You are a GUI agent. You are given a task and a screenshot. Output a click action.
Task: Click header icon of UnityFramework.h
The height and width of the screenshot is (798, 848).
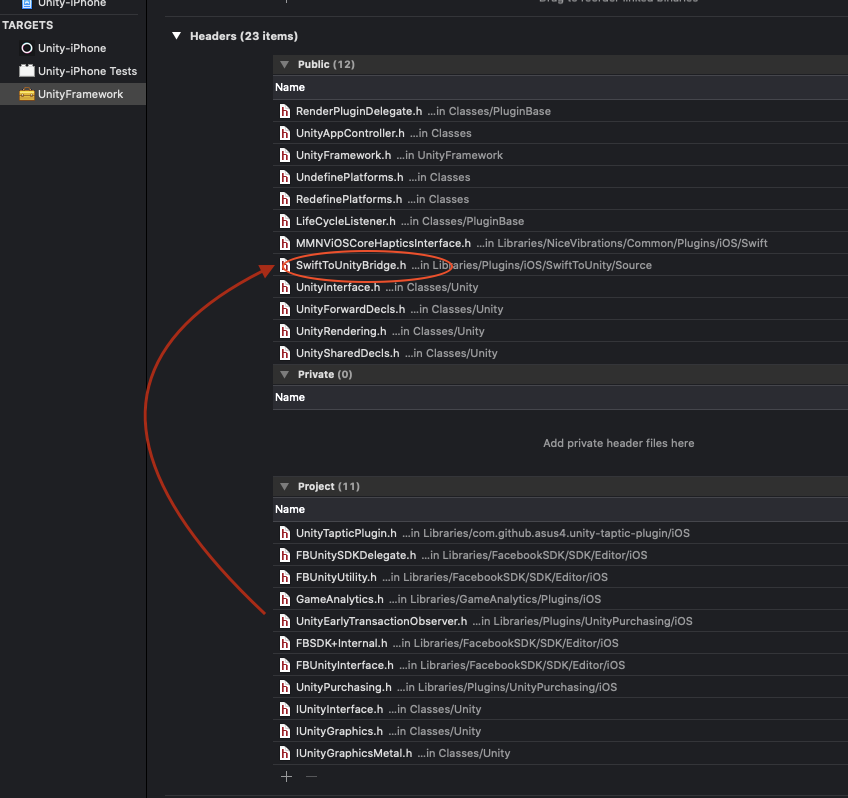coord(284,155)
